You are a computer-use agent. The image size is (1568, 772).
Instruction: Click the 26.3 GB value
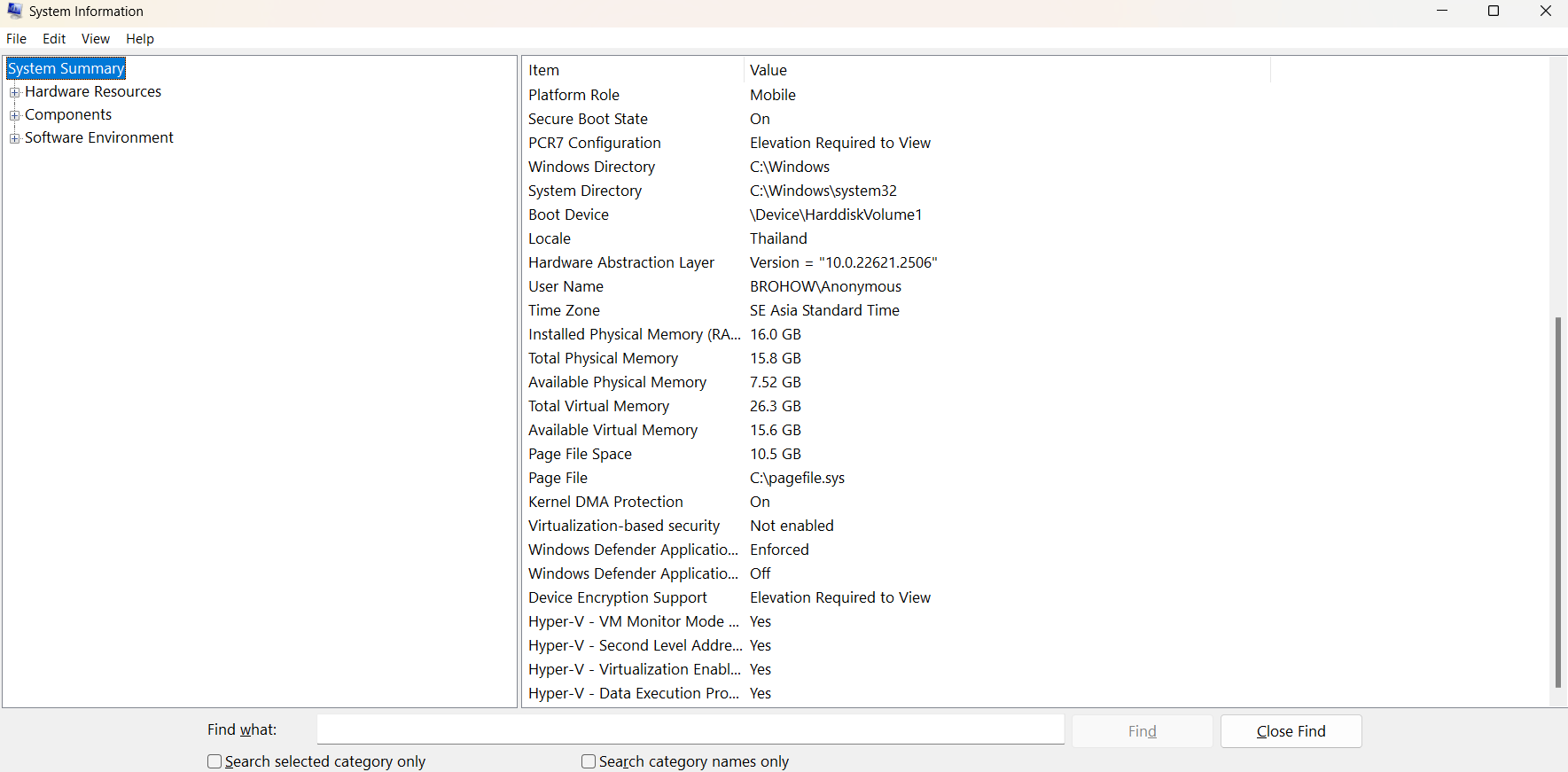click(x=776, y=406)
